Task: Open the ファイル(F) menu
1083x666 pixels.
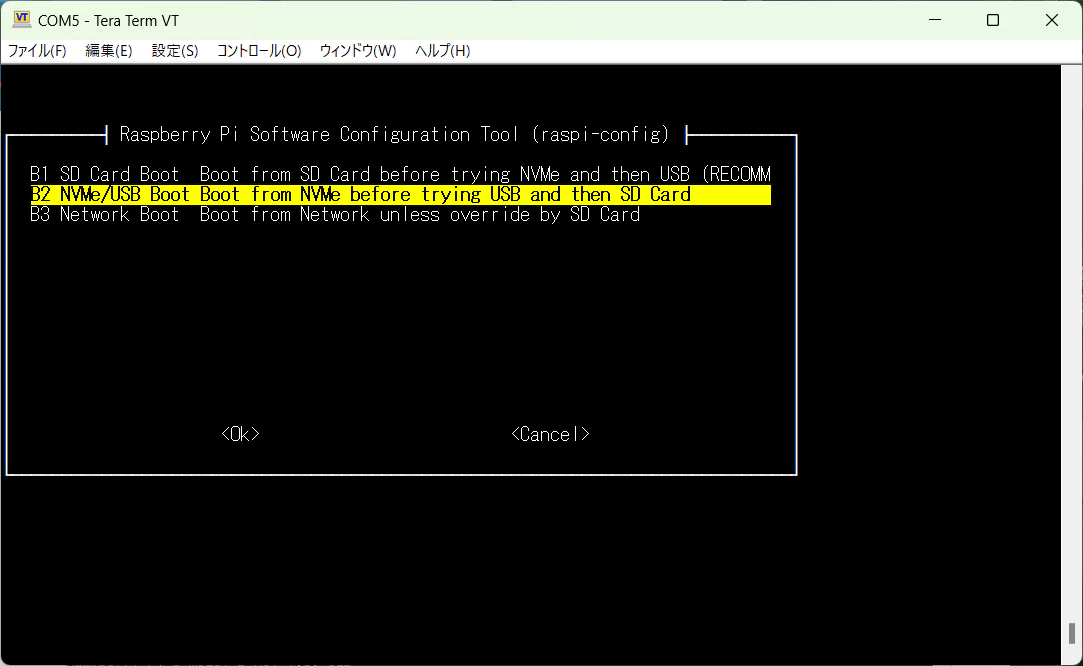Action: (x=37, y=50)
